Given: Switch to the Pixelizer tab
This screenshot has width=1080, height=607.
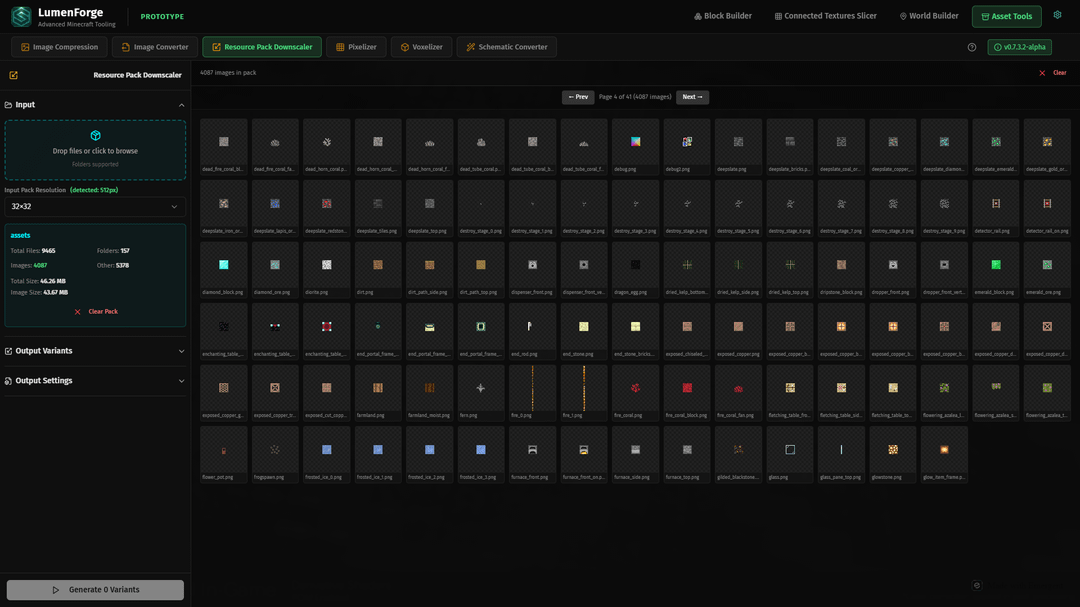Looking at the screenshot, I should pos(356,47).
